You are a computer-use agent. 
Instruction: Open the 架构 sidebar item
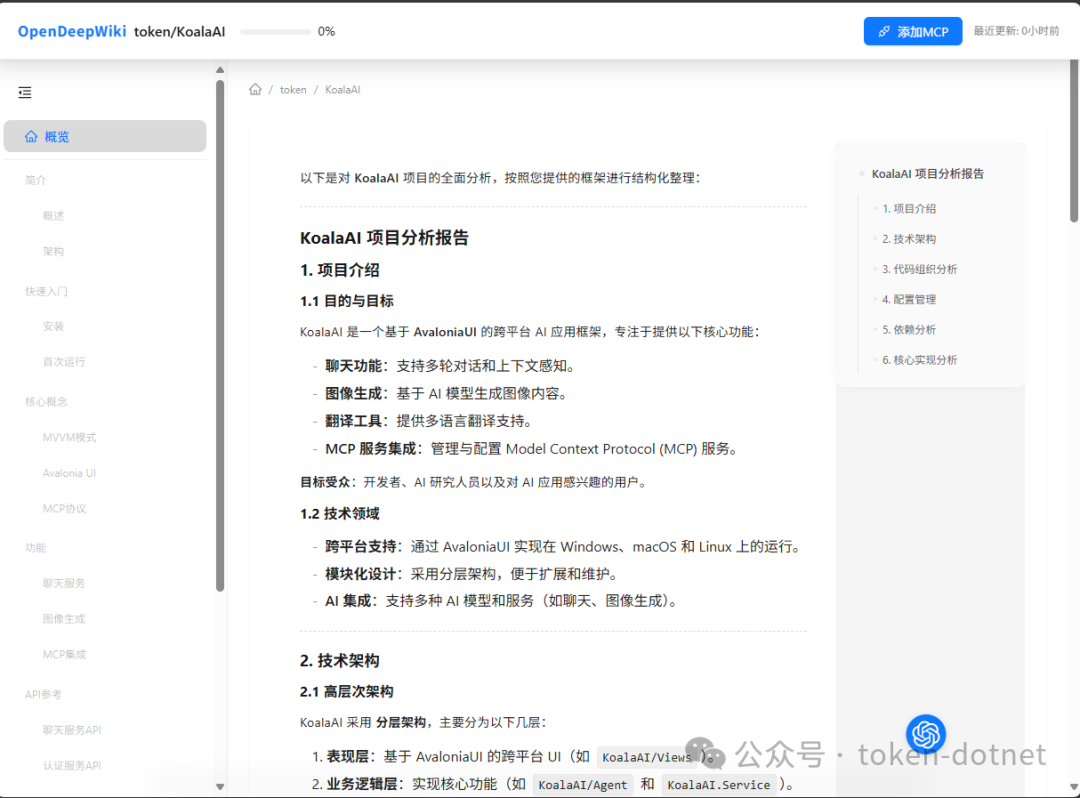point(53,251)
